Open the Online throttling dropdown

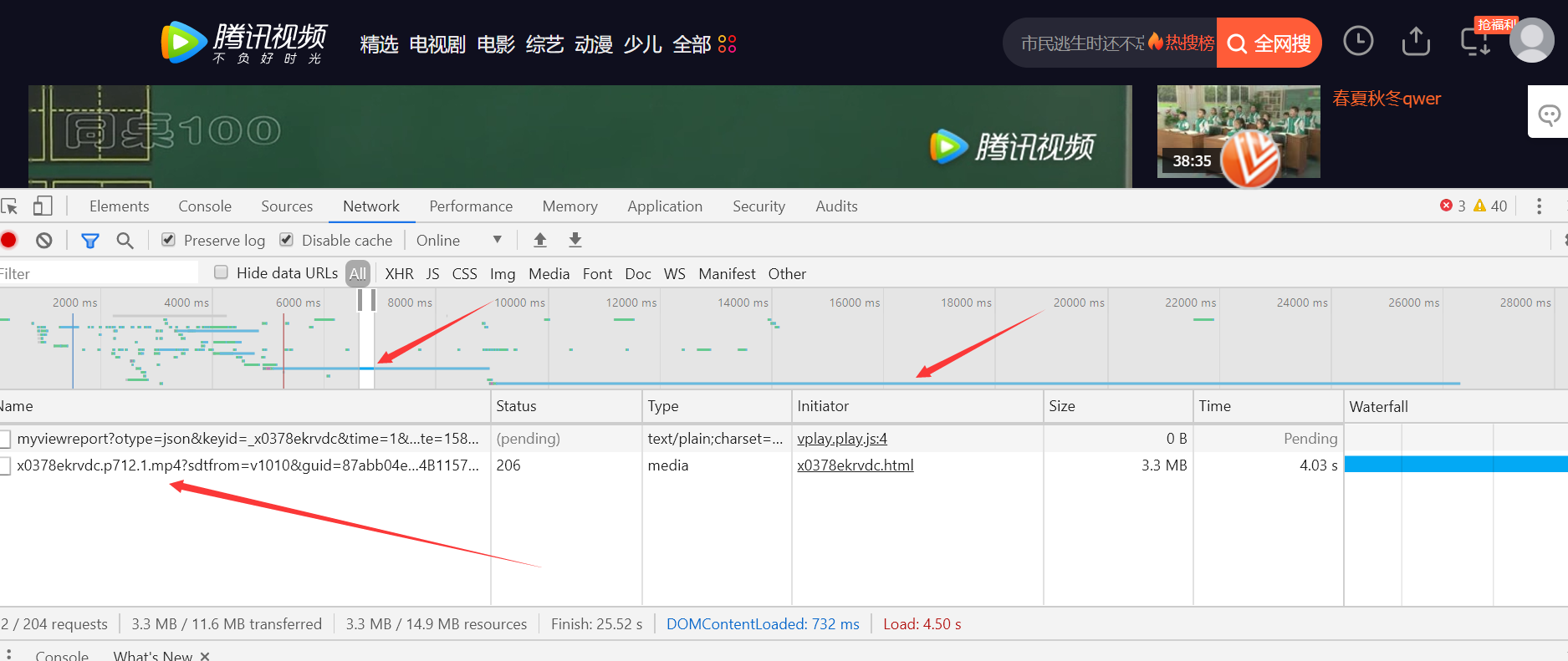pos(459,240)
